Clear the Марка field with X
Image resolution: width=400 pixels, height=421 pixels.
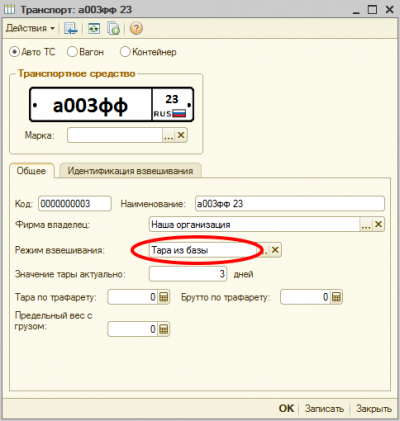coord(181,135)
